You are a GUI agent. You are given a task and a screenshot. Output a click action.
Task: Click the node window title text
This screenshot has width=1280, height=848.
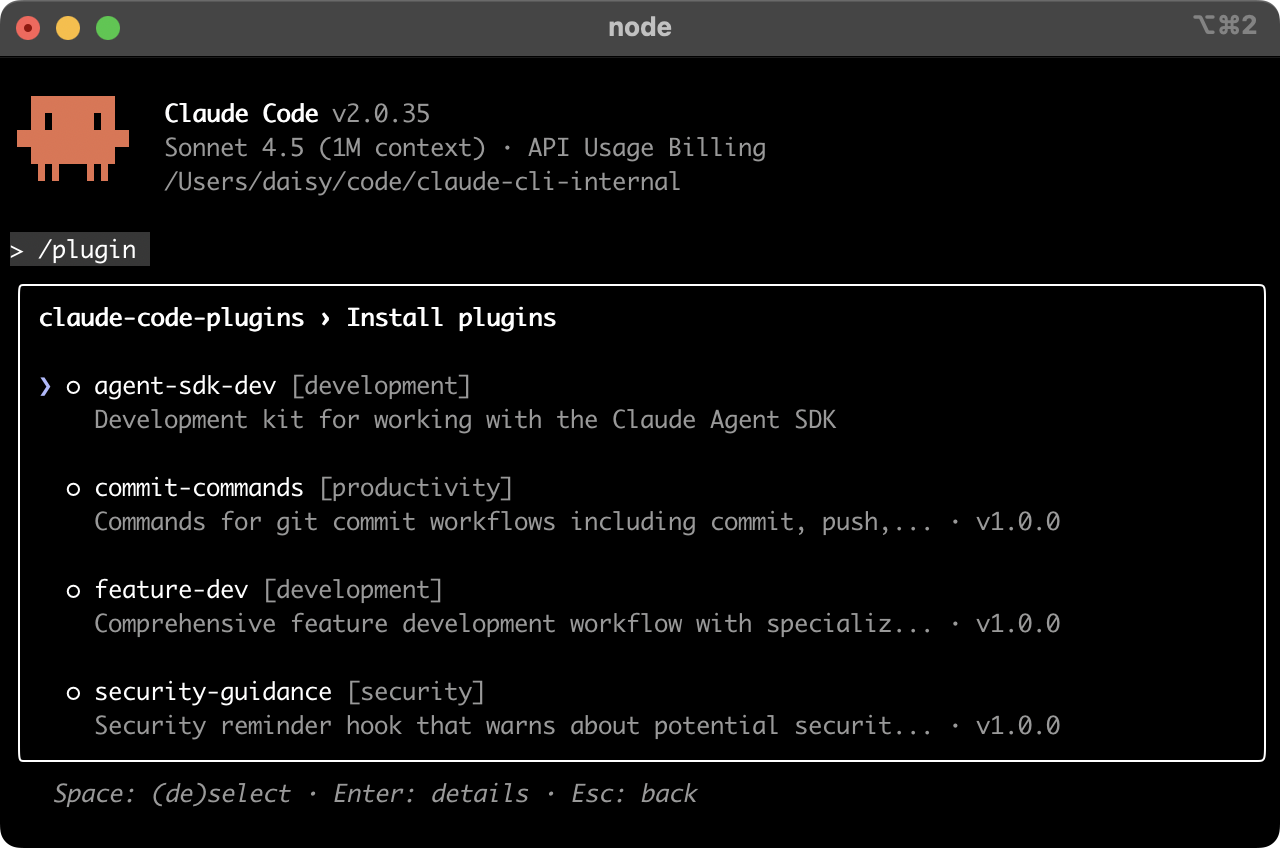pos(640,27)
